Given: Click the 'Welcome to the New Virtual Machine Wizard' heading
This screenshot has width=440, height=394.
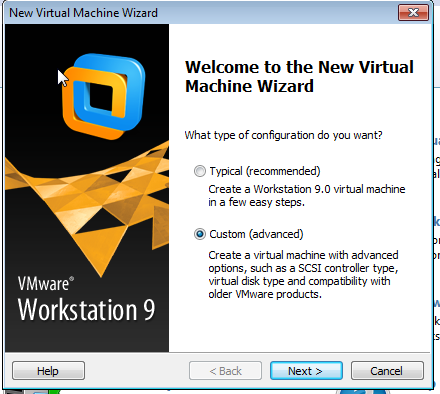Looking at the screenshot, I should (x=299, y=77).
